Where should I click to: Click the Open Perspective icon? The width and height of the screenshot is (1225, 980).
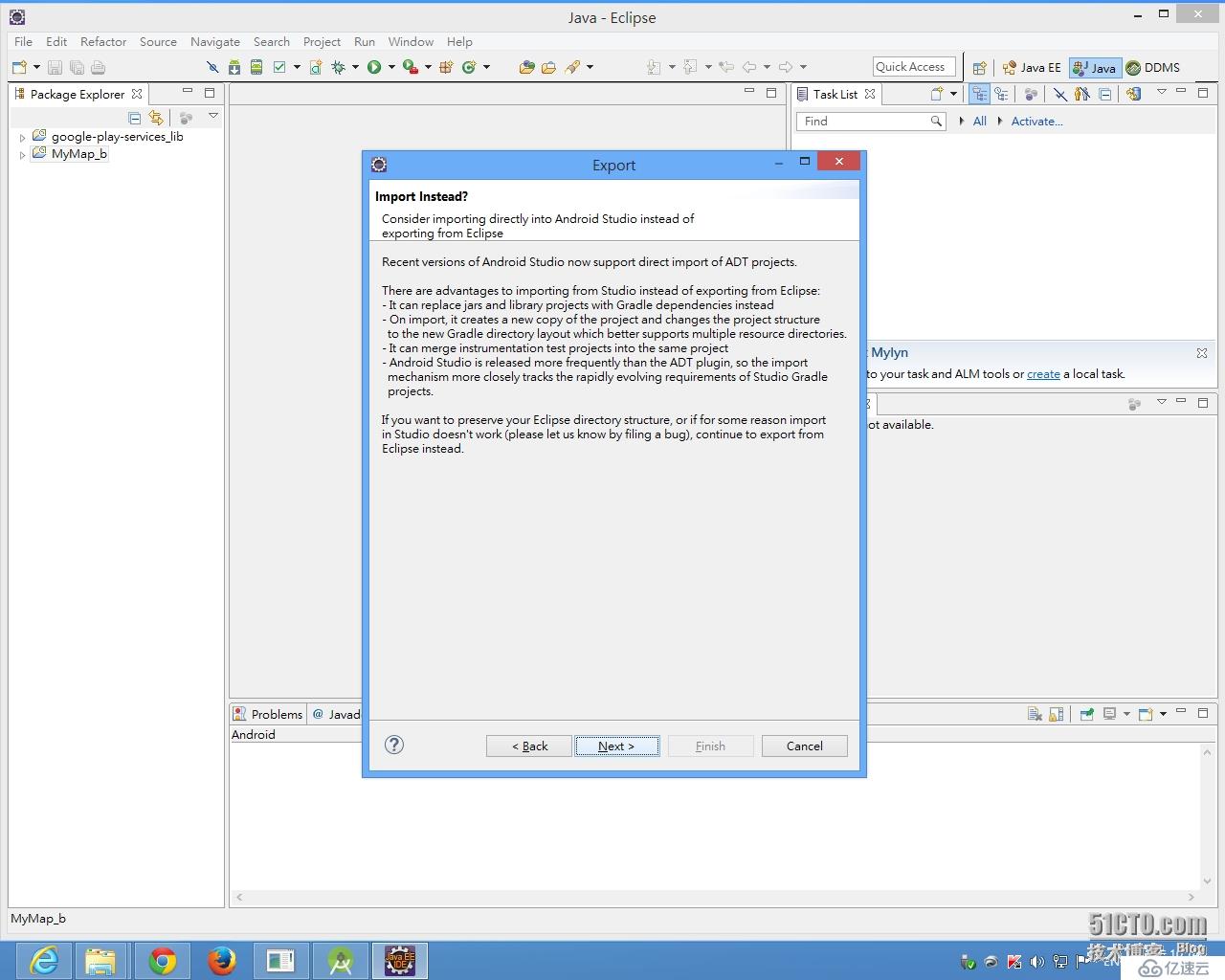coord(979,68)
